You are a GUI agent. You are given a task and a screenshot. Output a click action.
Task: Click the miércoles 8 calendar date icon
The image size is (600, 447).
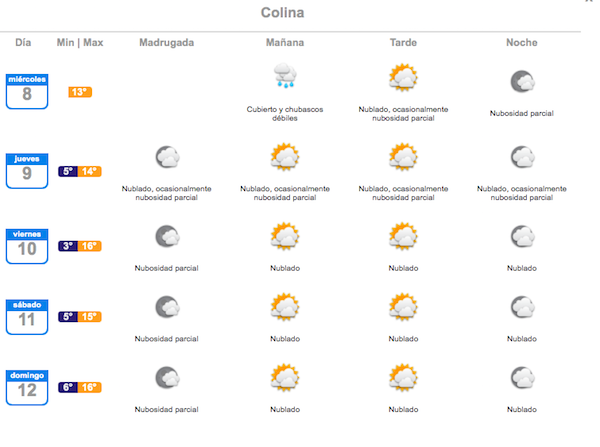[27, 91]
